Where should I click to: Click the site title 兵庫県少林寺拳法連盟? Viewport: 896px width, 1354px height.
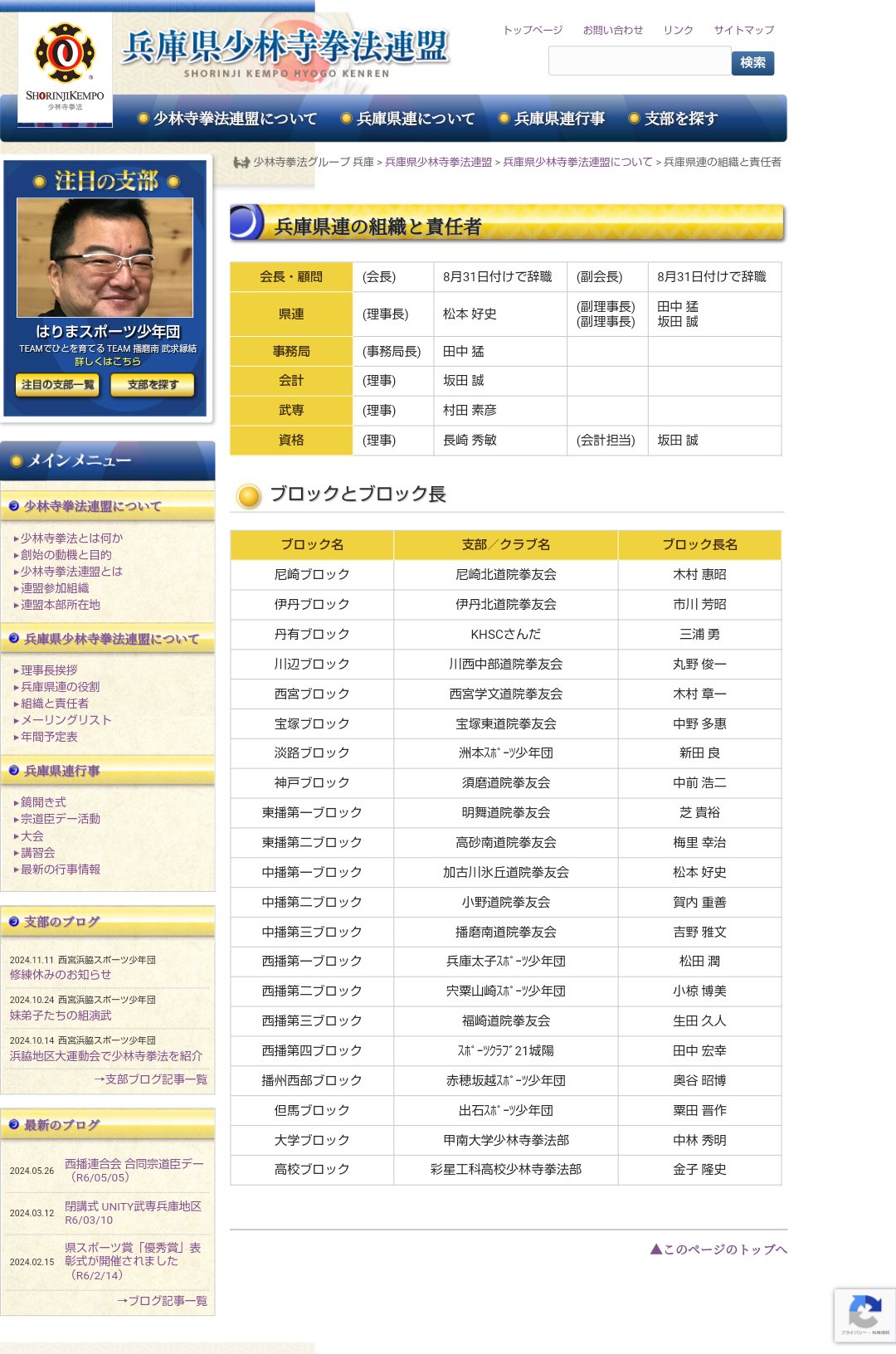285,47
